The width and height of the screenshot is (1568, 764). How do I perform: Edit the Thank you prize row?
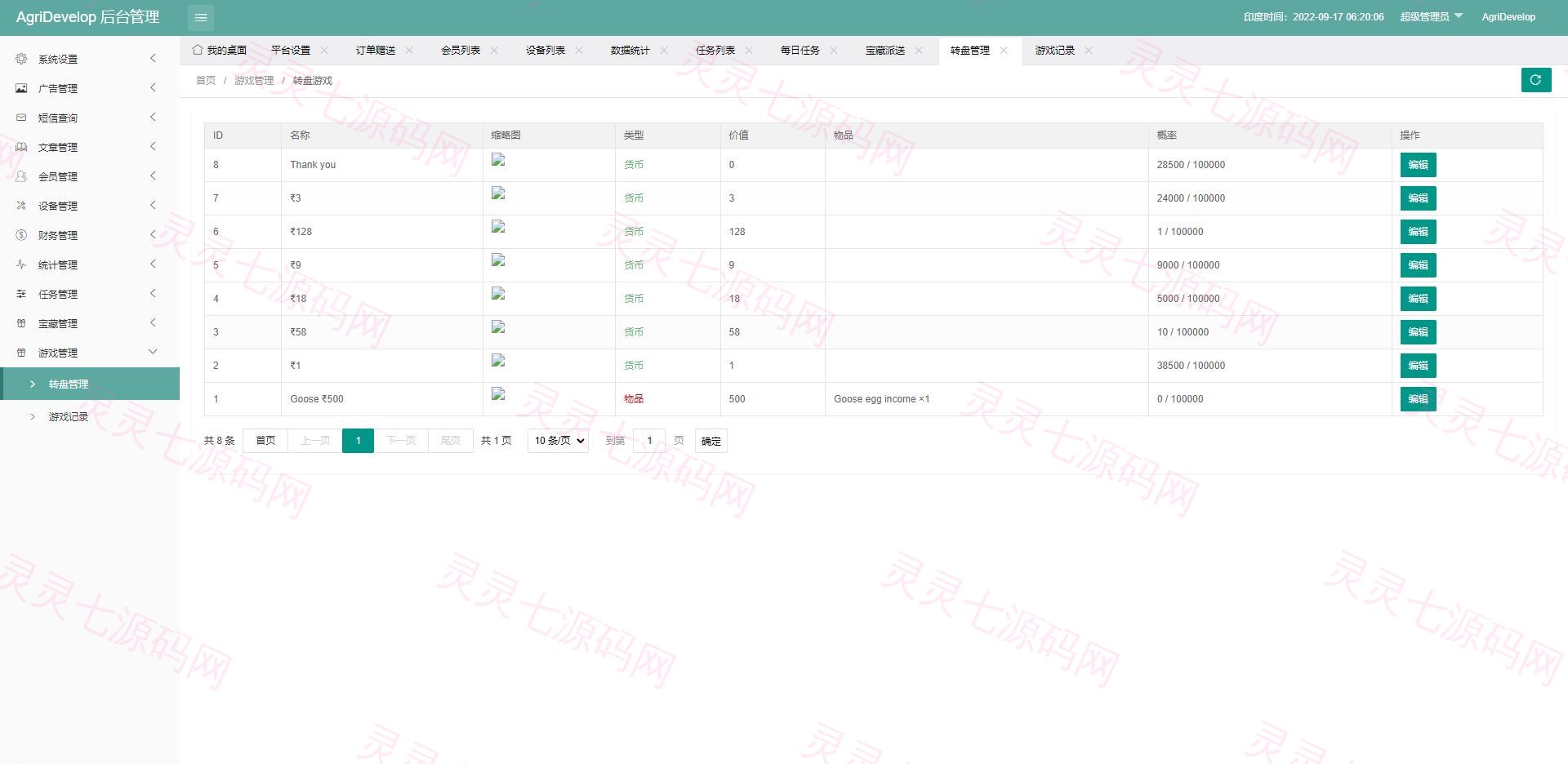[x=1418, y=165]
